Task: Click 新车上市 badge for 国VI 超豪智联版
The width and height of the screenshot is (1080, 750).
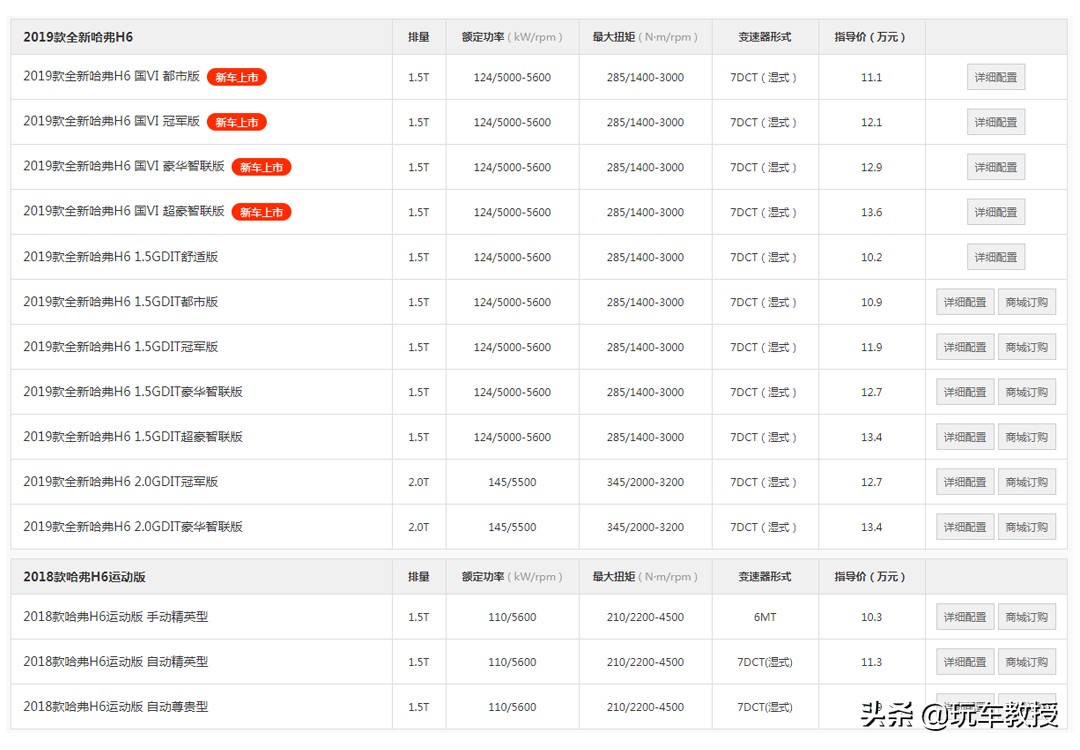Action: [x=261, y=212]
